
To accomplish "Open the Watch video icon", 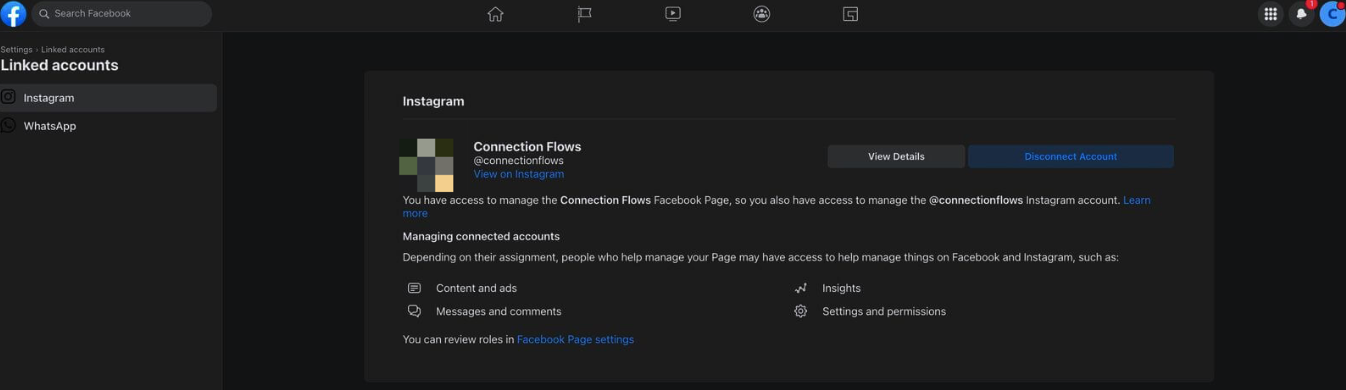I will [673, 14].
